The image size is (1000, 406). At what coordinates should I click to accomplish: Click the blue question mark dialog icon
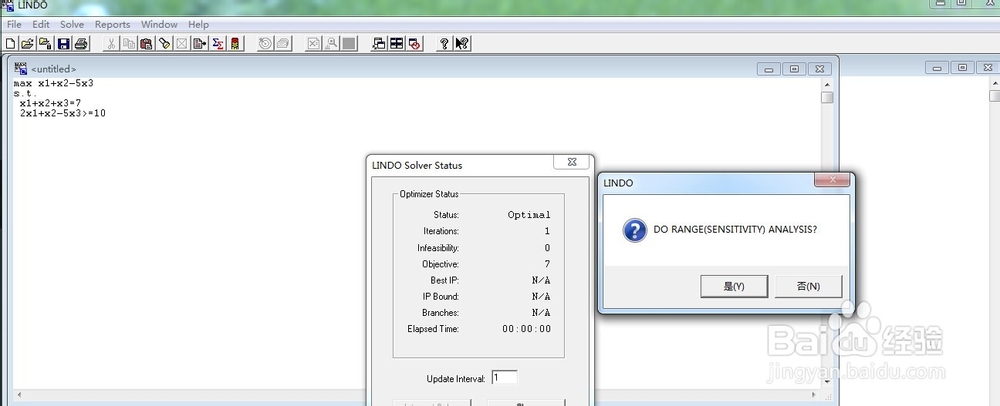[x=635, y=230]
